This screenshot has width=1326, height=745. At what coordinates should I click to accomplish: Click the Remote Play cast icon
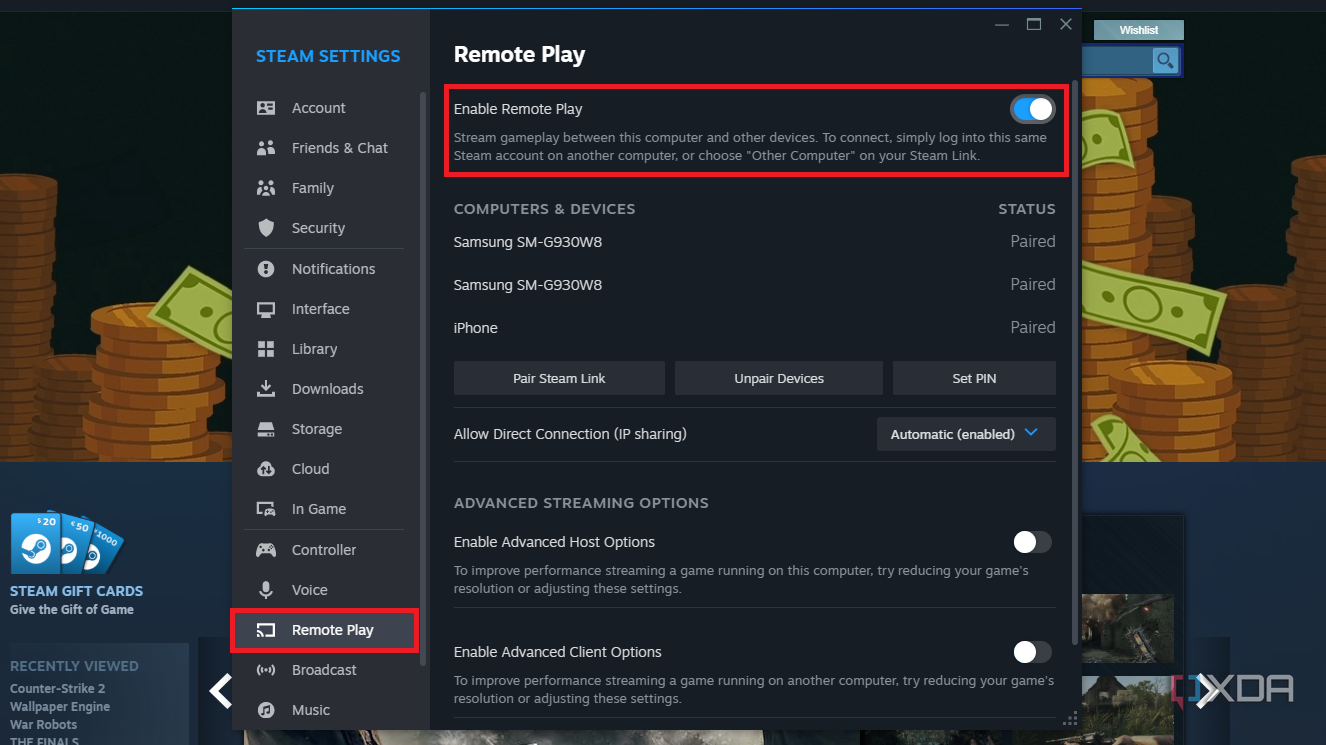[266, 630]
